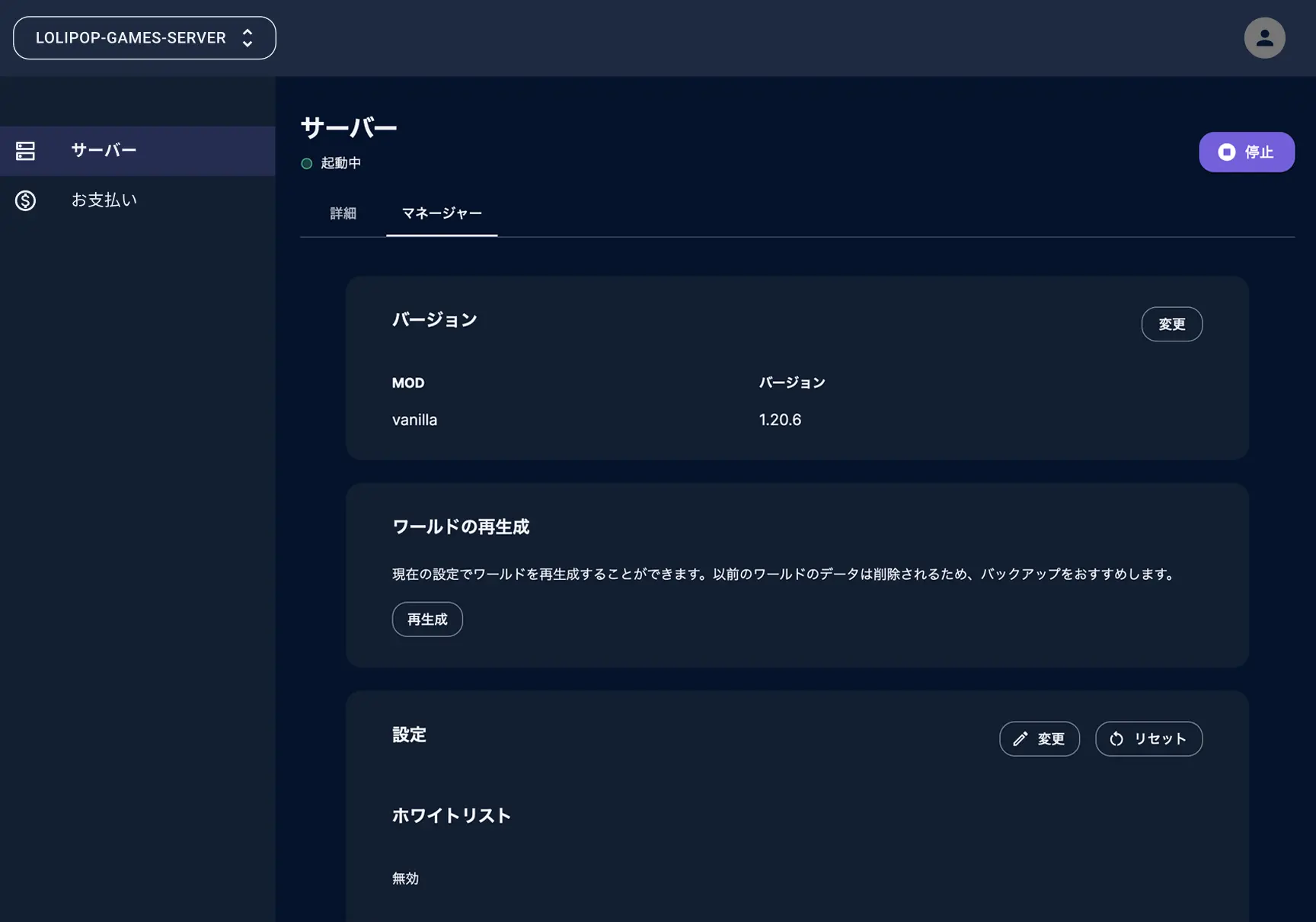Click the サーバー page title

pos(349,127)
